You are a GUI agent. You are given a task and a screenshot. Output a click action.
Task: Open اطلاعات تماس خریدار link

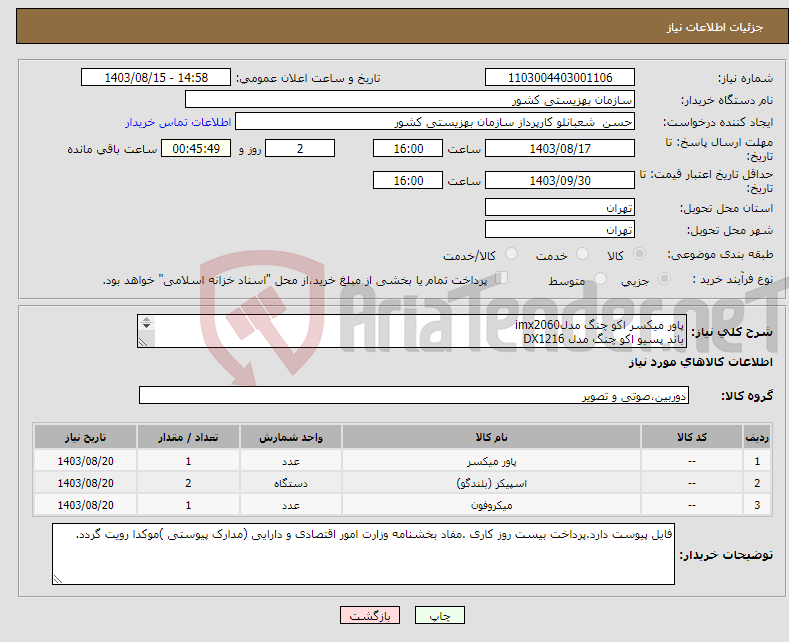[x=178, y=122]
